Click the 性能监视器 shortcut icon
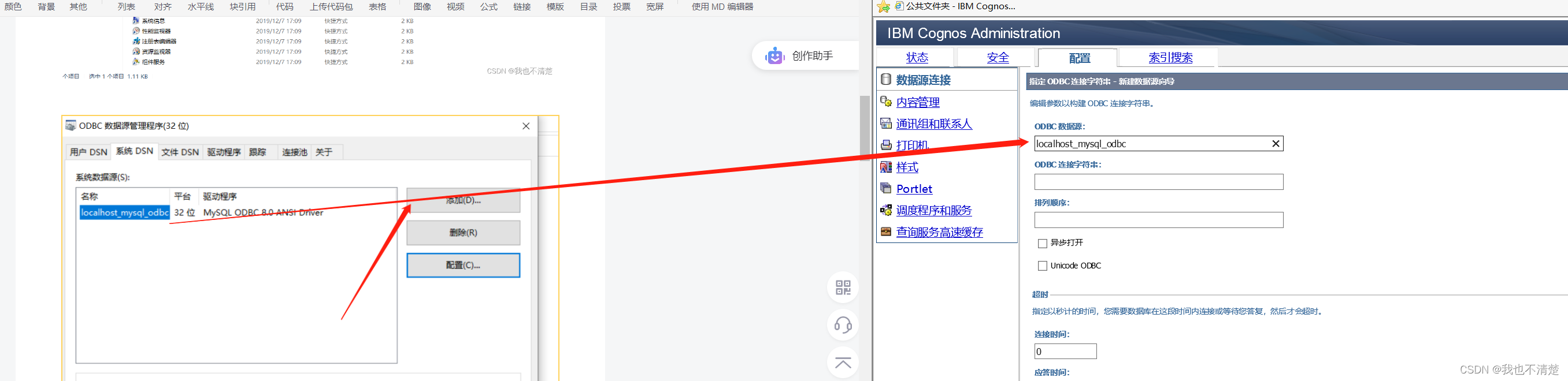 pos(136,31)
